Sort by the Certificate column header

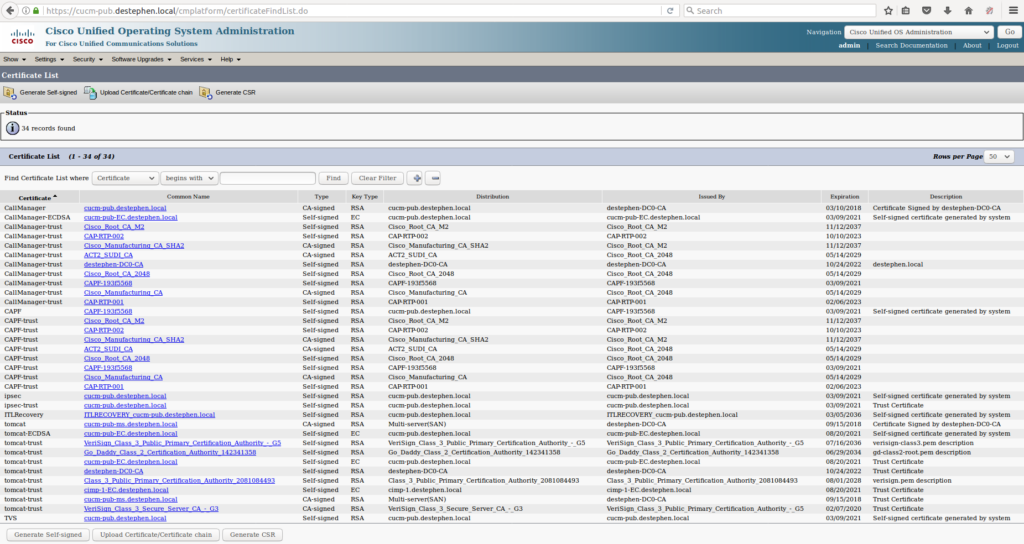37,197
